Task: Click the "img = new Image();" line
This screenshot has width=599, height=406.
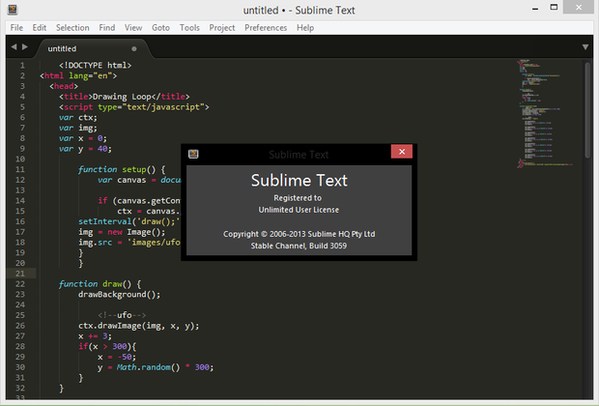Action: tap(122, 232)
